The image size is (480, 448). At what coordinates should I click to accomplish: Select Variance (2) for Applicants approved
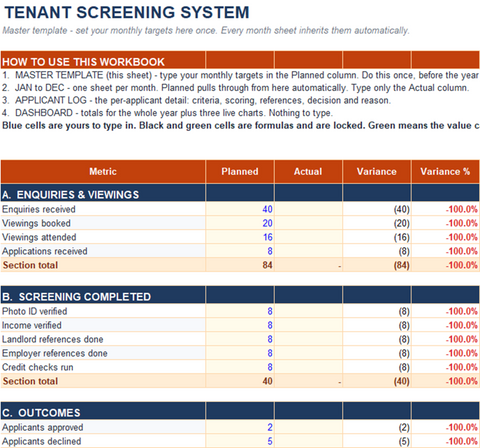tap(377, 427)
